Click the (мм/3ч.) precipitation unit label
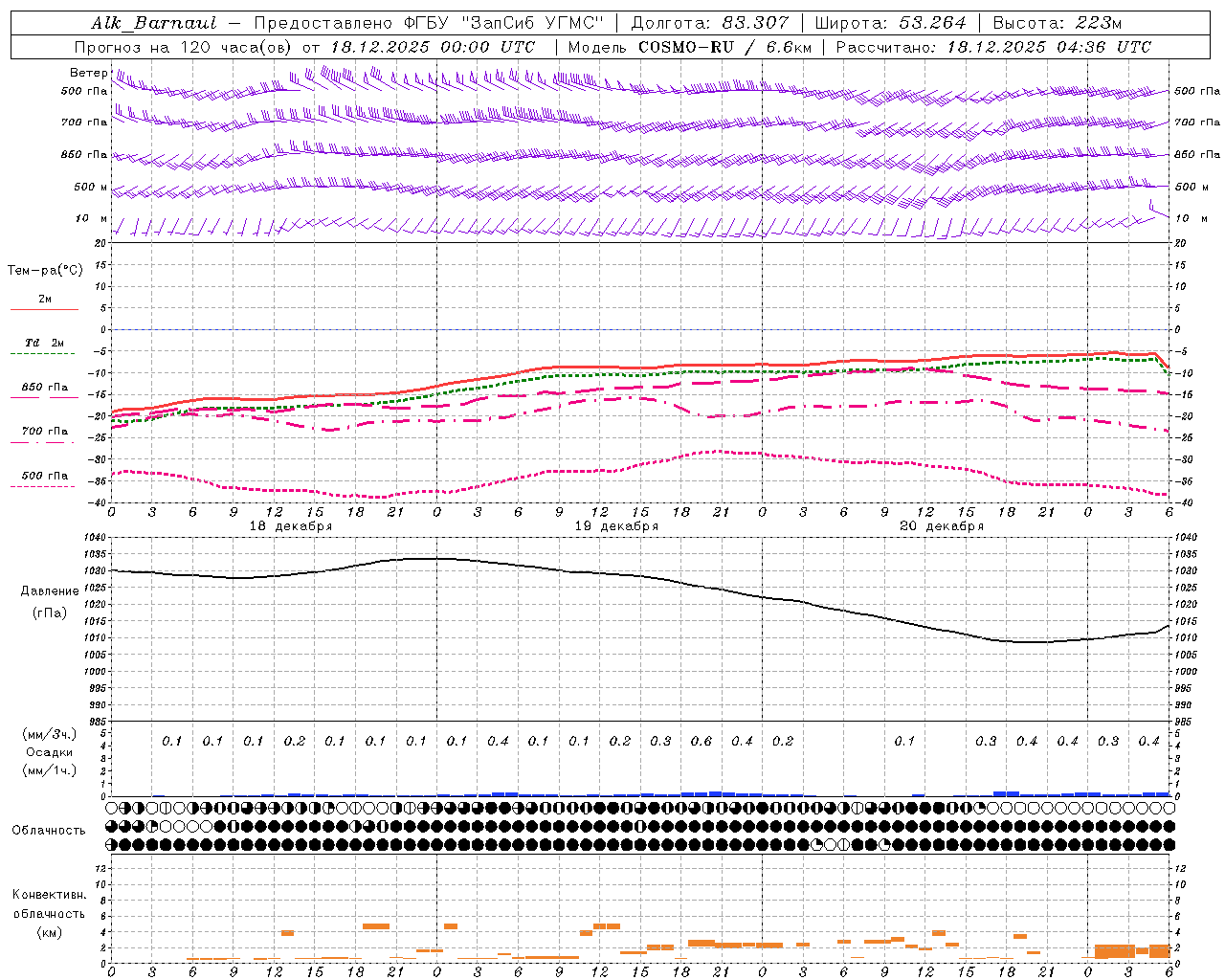 pos(50,734)
